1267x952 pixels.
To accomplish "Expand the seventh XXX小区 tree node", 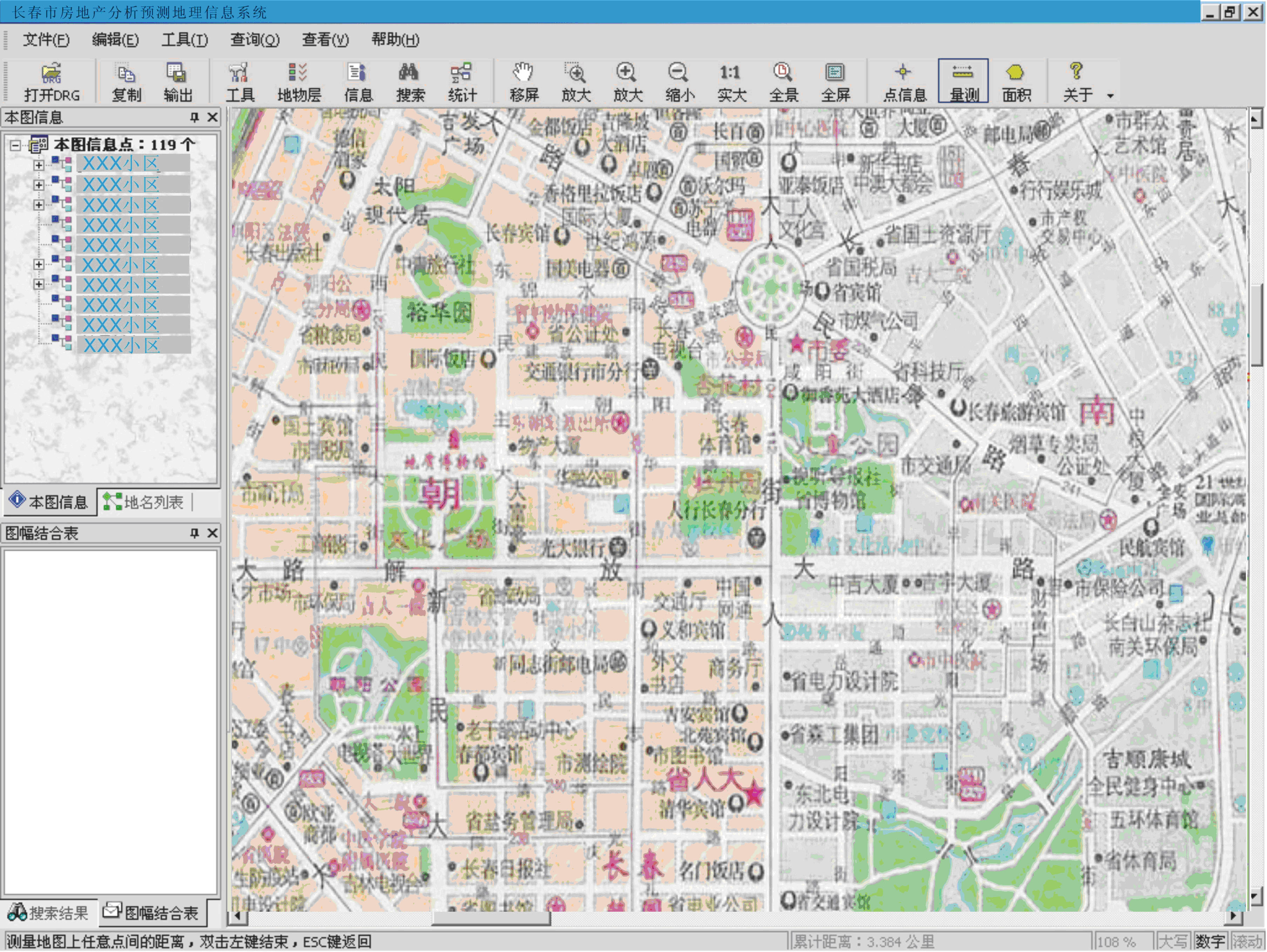I will [x=38, y=285].
